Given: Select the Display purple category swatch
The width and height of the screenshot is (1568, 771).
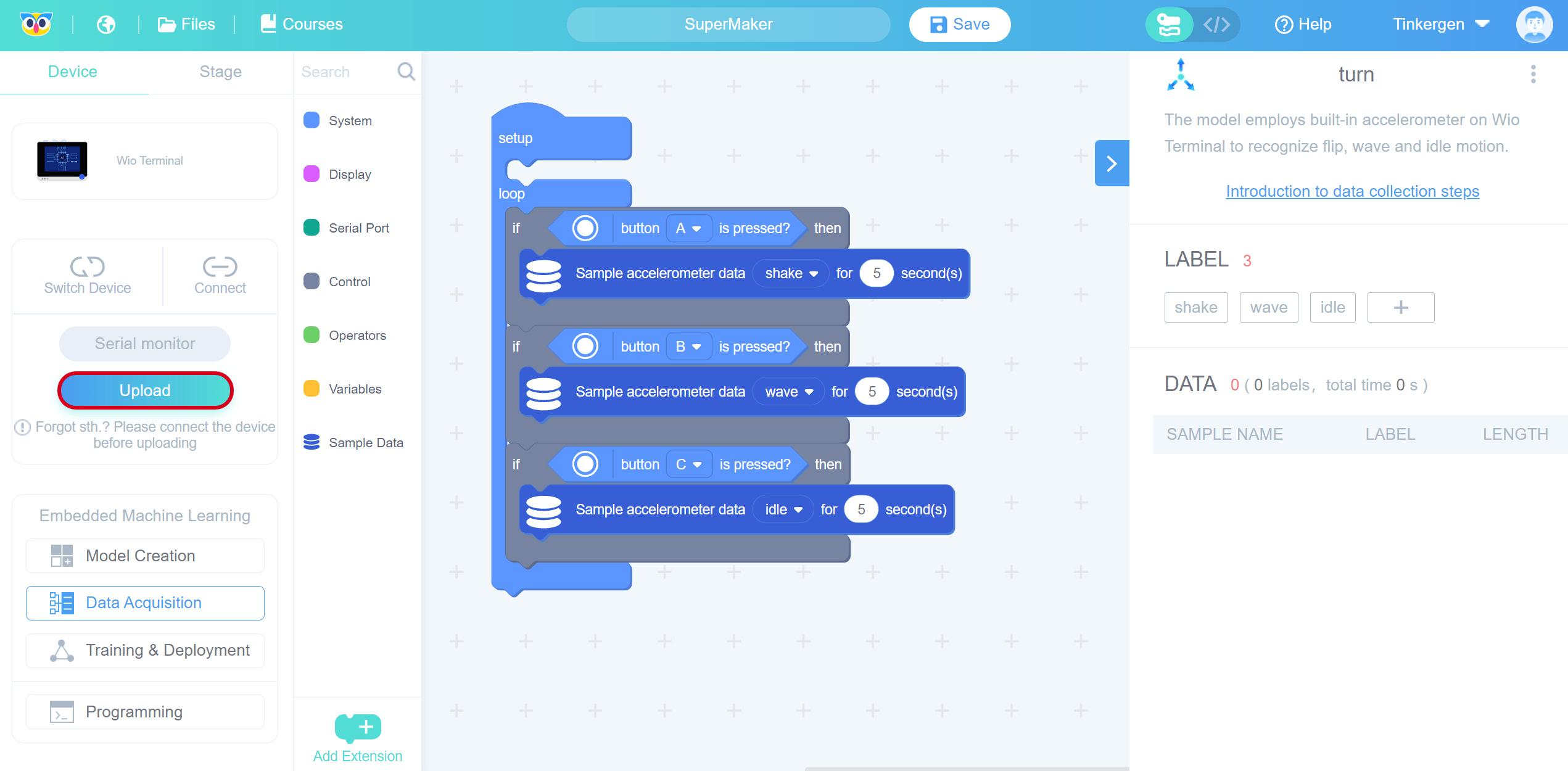Looking at the screenshot, I should click(312, 174).
